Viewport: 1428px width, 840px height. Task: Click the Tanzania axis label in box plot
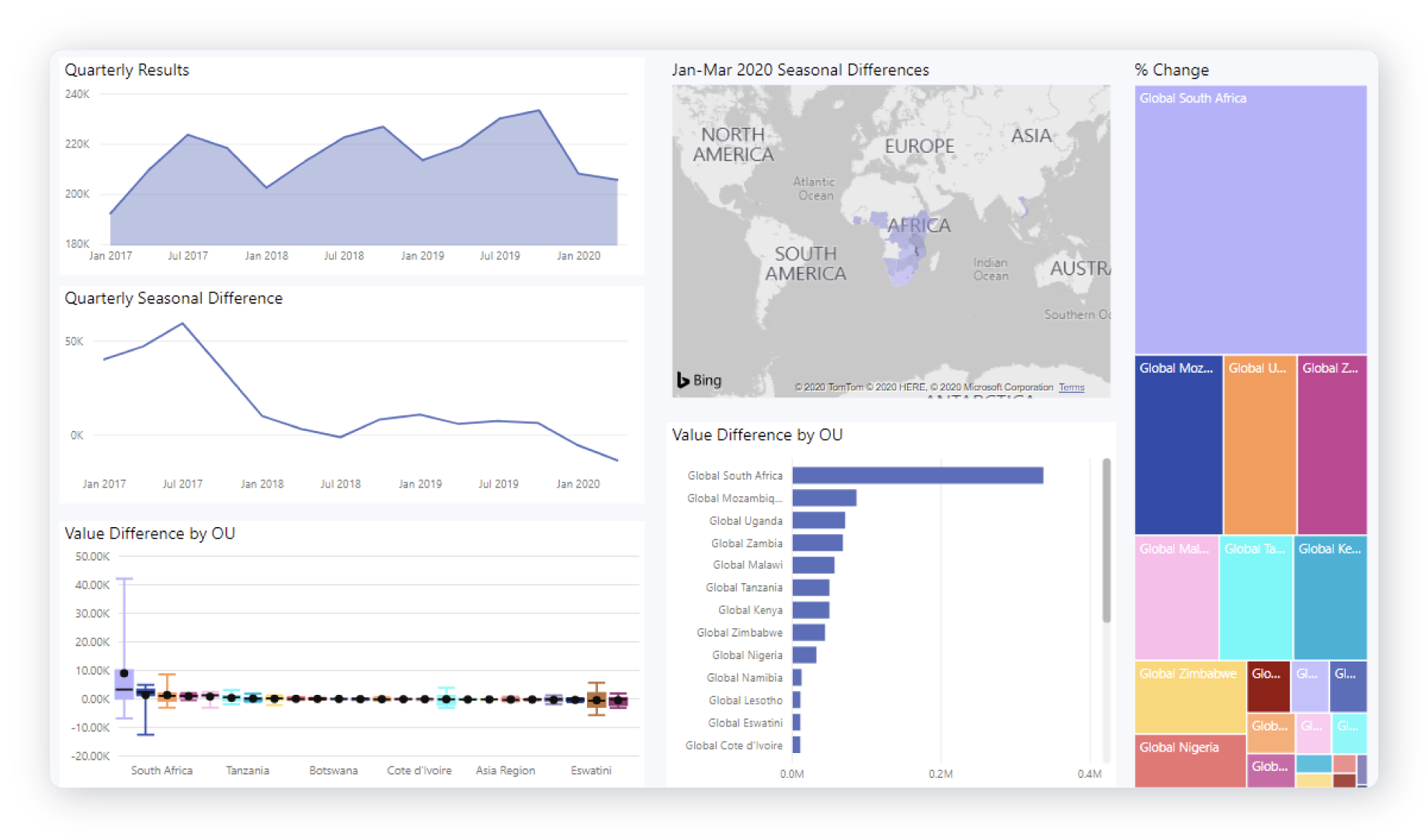[248, 770]
